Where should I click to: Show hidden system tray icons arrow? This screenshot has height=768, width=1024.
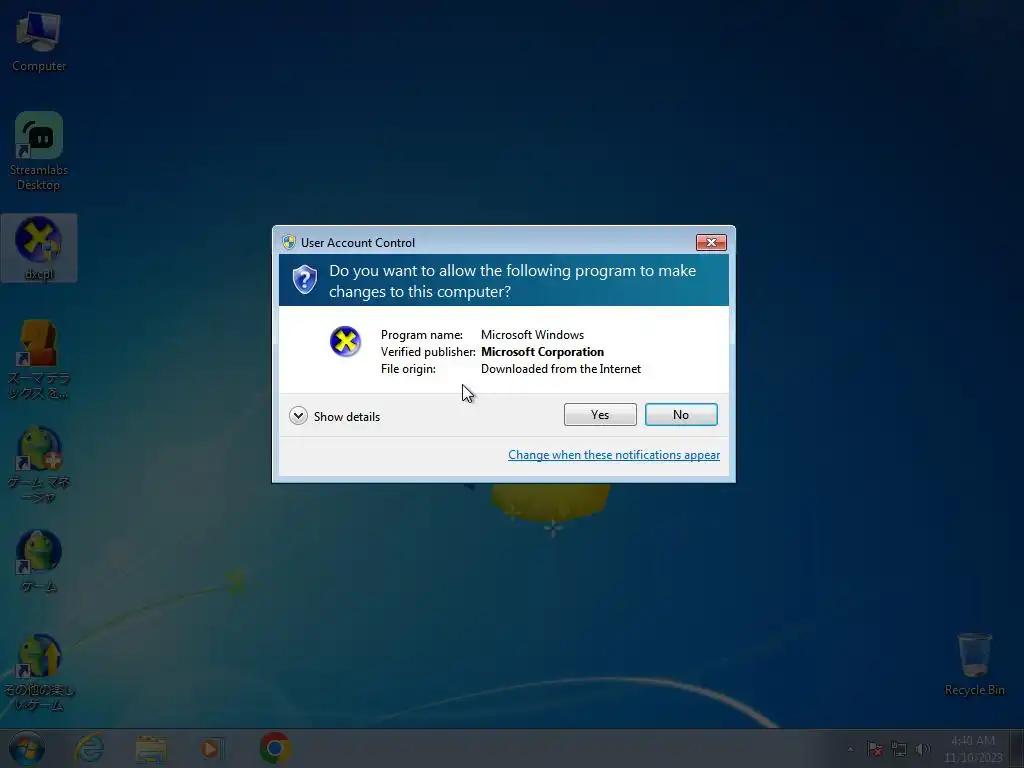pos(850,749)
